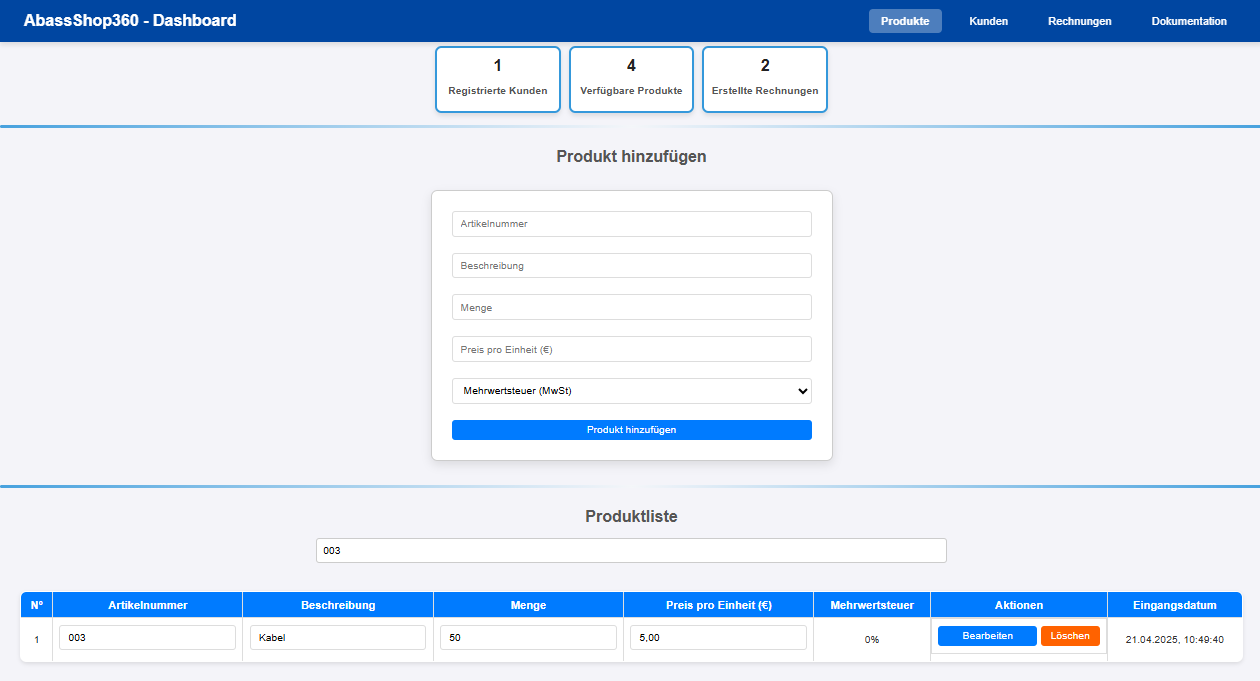Click the Kabel description cell in table
Viewport: 1260px width, 681px height.
pyautogui.click(x=337, y=638)
